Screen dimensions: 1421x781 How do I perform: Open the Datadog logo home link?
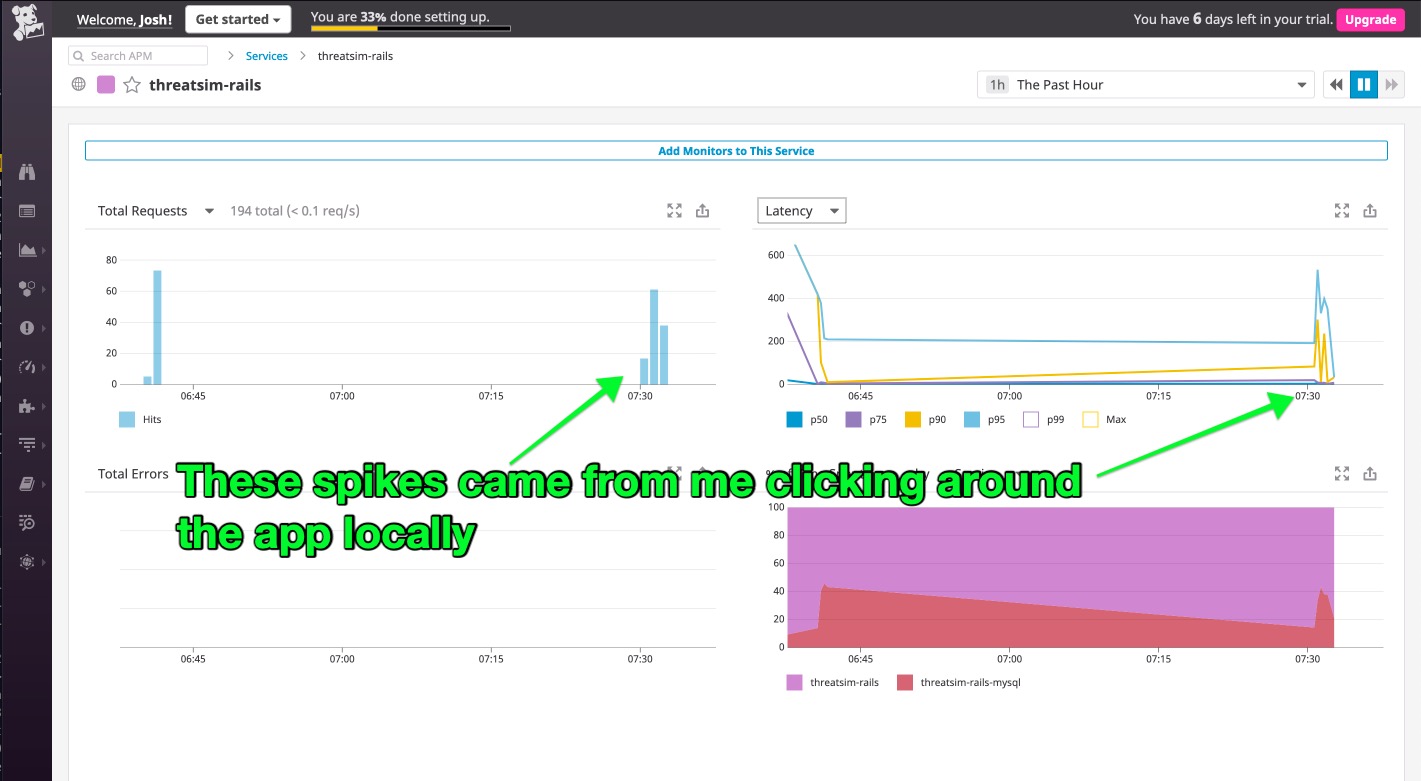(x=27, y=21)
